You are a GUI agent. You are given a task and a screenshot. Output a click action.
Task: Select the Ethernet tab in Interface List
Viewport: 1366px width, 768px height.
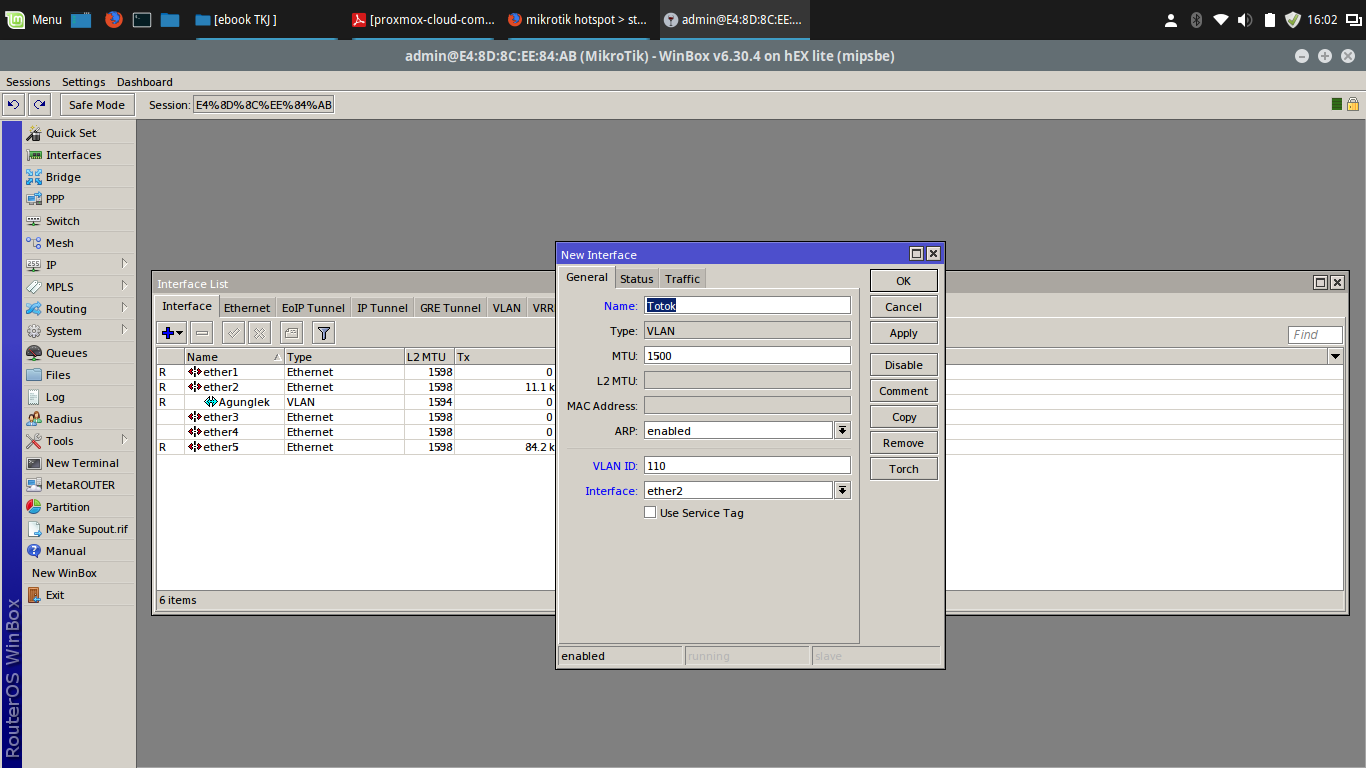[x=247, y=308]
